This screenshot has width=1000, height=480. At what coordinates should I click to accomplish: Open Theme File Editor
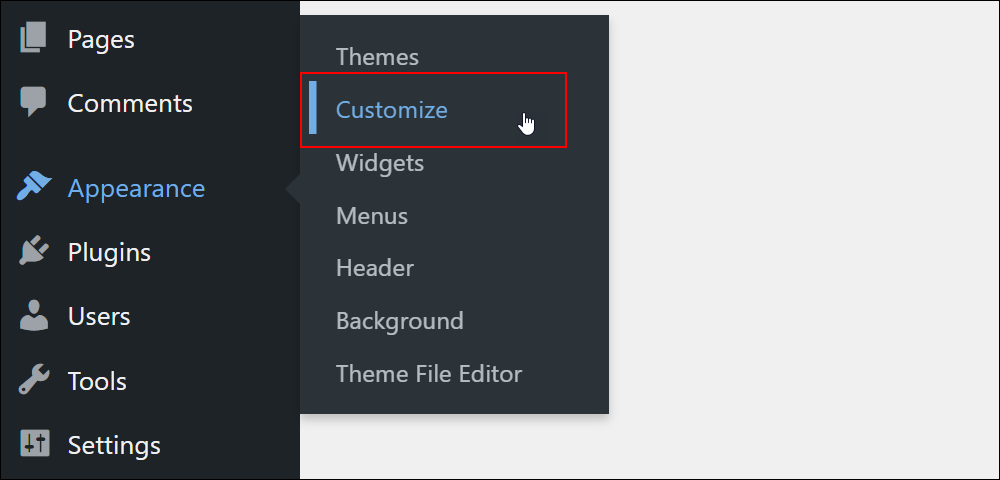click(x=429, y=374)
